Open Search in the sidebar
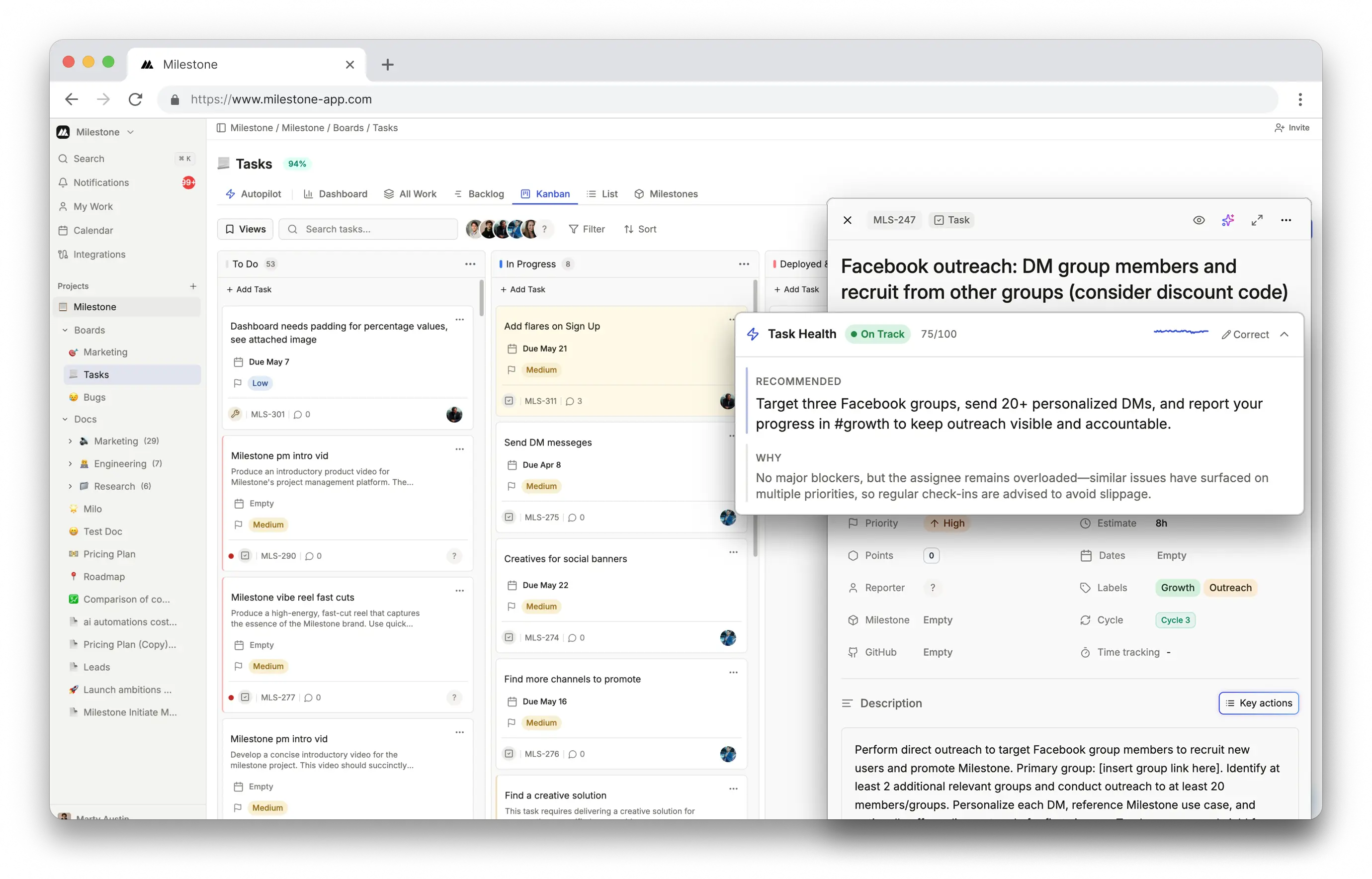 tap(90, 158)
